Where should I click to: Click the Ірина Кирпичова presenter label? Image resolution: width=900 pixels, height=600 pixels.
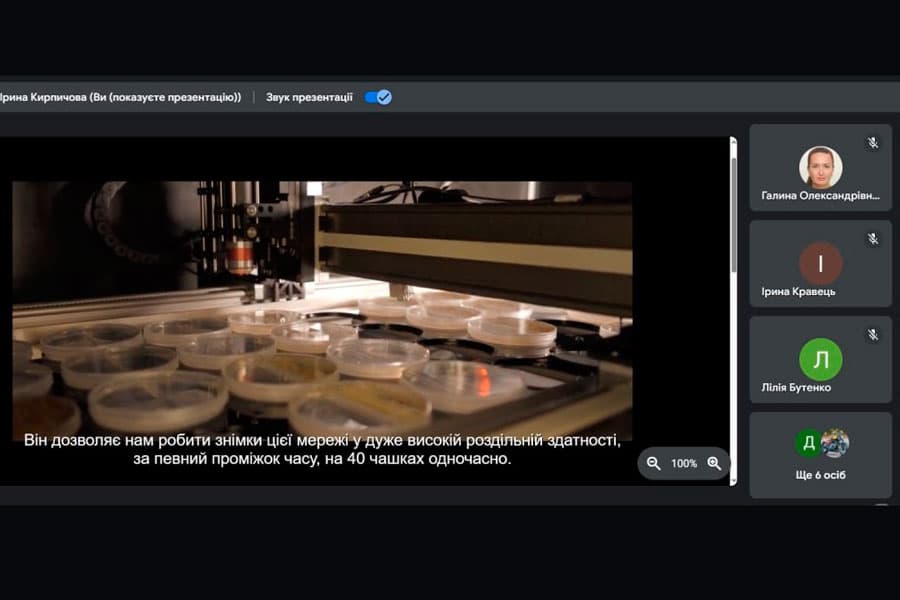(121, 98)
